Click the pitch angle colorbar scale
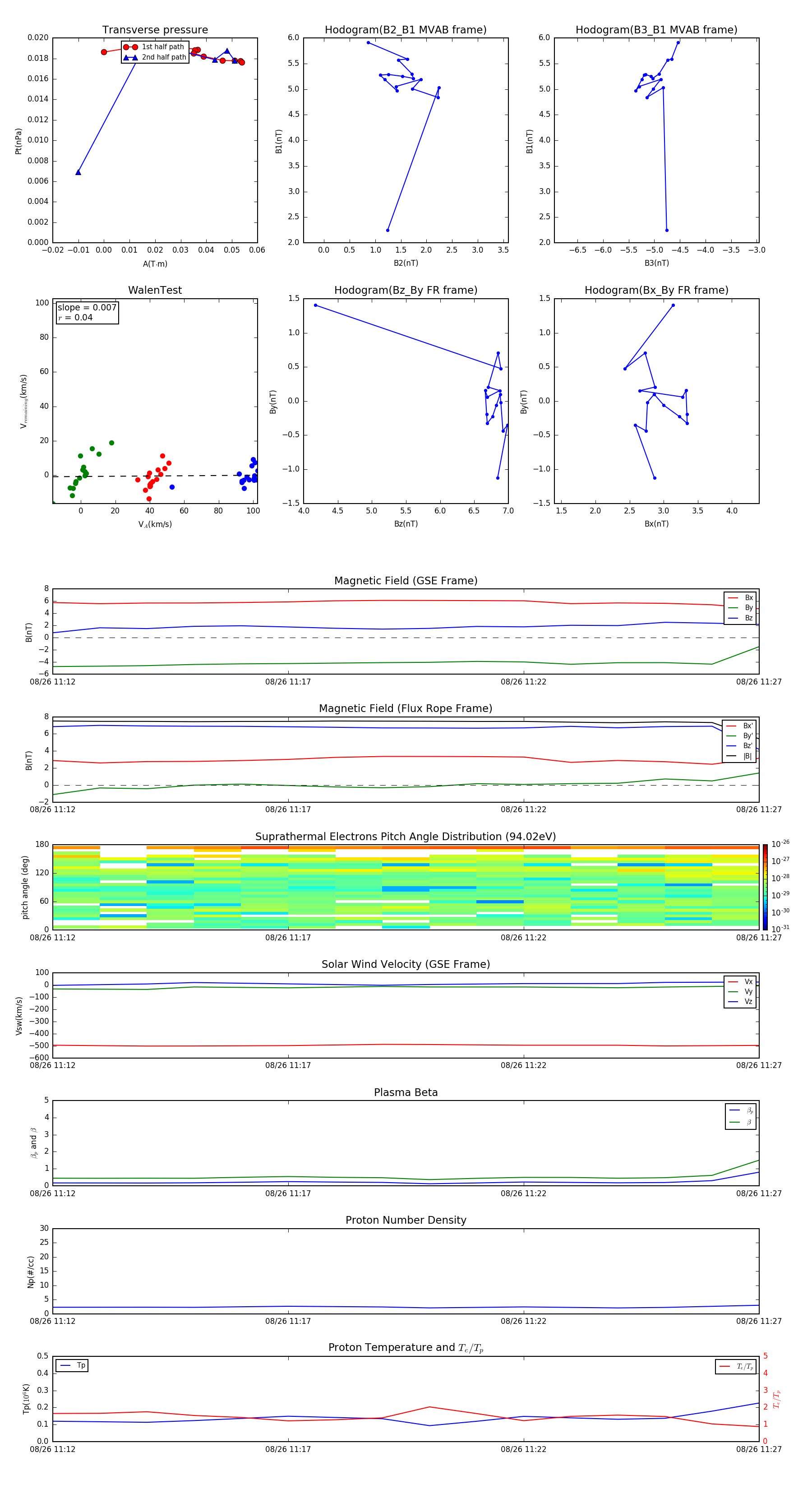The image size is (812, 1489). (765, 887)
